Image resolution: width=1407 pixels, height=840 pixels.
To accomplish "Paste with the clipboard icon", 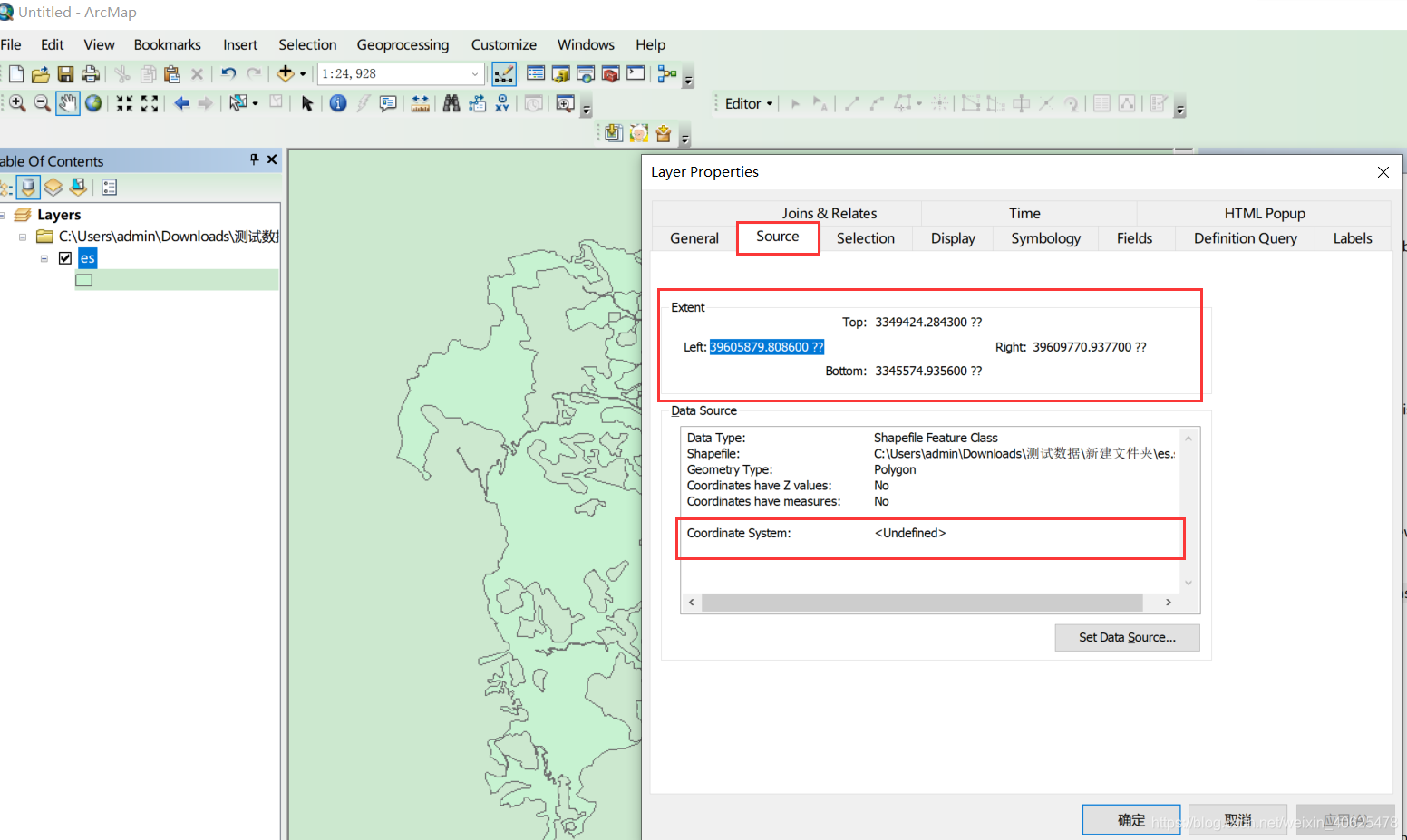I will [x=172, y=74].
